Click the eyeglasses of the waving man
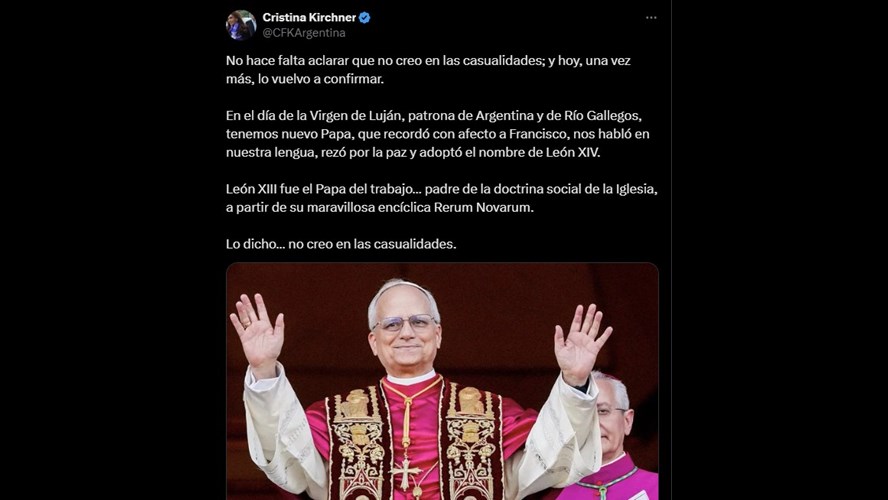The image size is (888, 500). tap(404, 323)
